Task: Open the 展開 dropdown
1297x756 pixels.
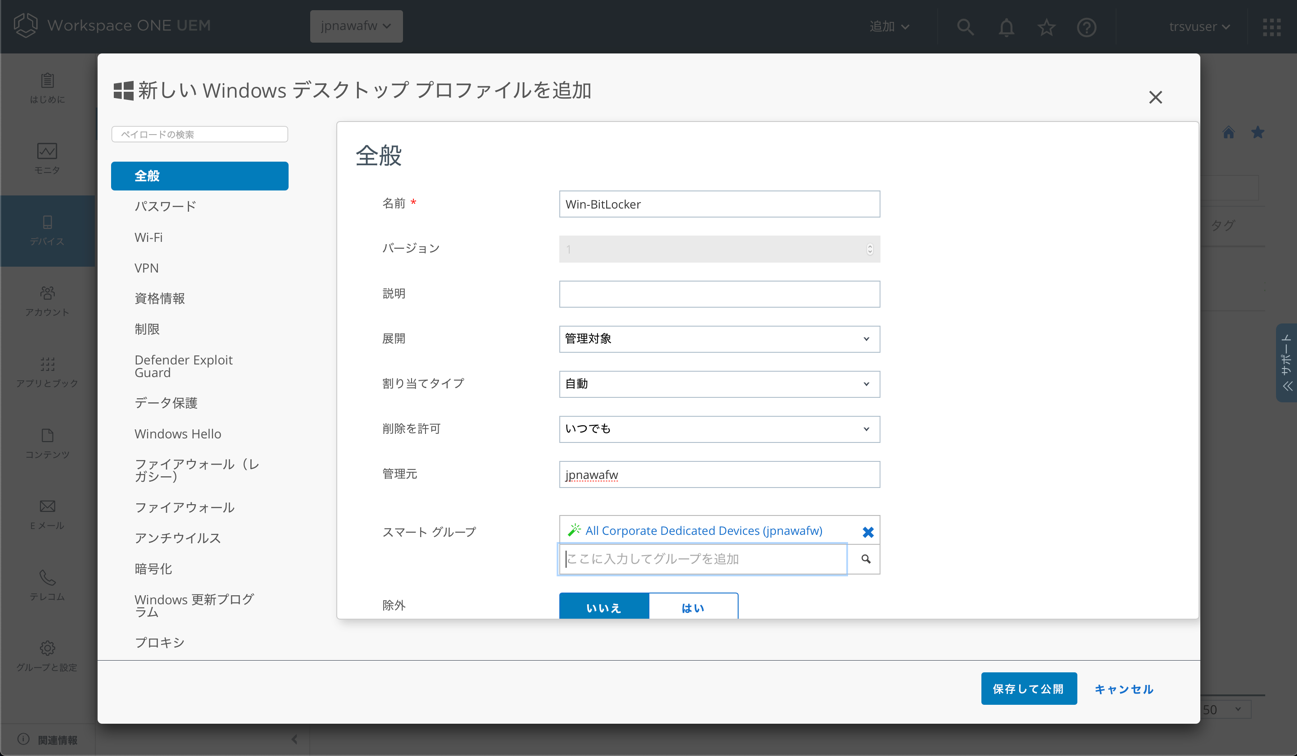Action: tap(719, 339)
